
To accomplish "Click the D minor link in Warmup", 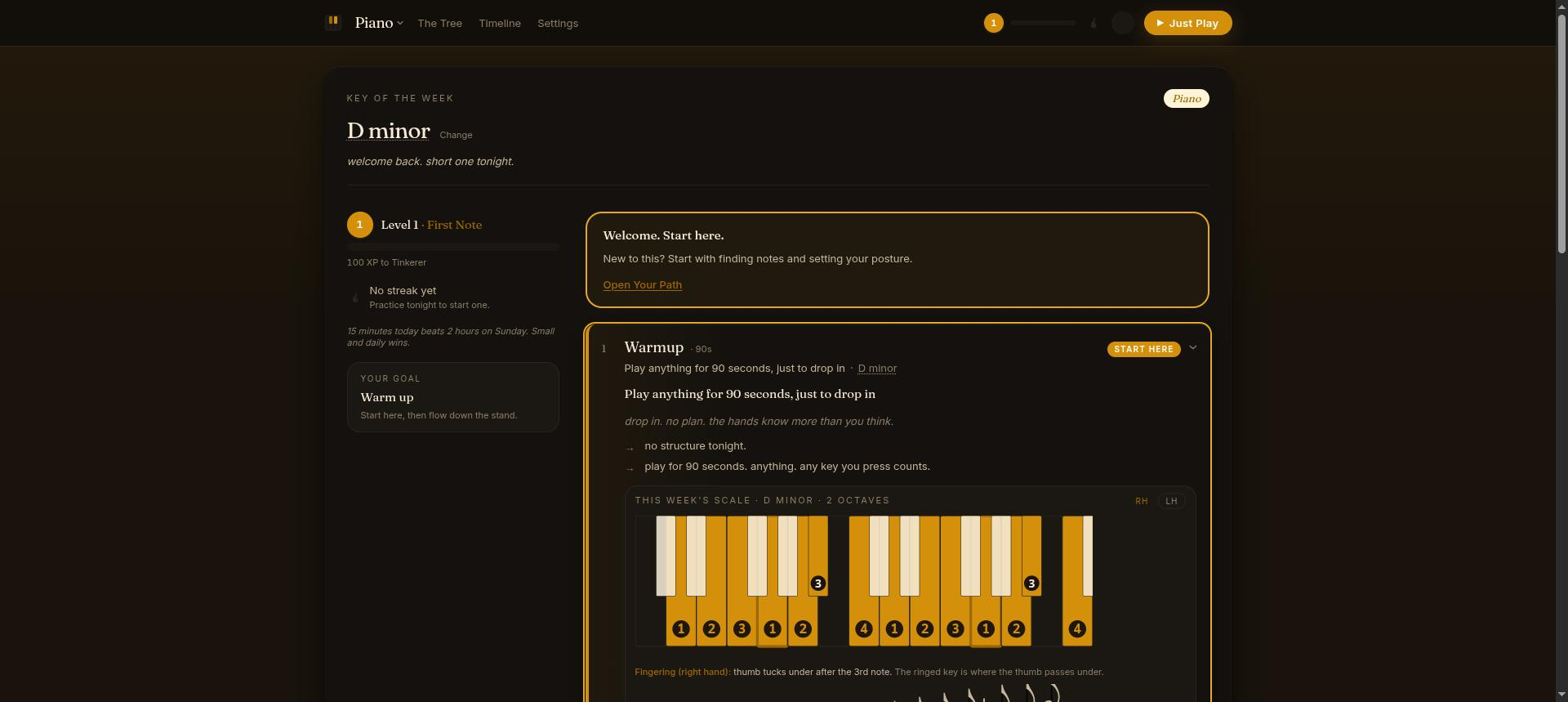I will click(x=877, y=369).
